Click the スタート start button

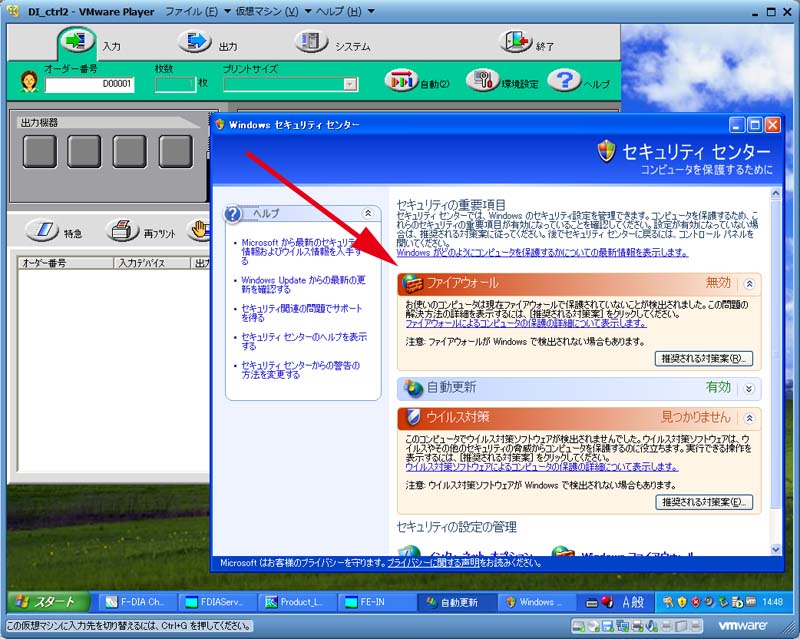click(48, 602)
